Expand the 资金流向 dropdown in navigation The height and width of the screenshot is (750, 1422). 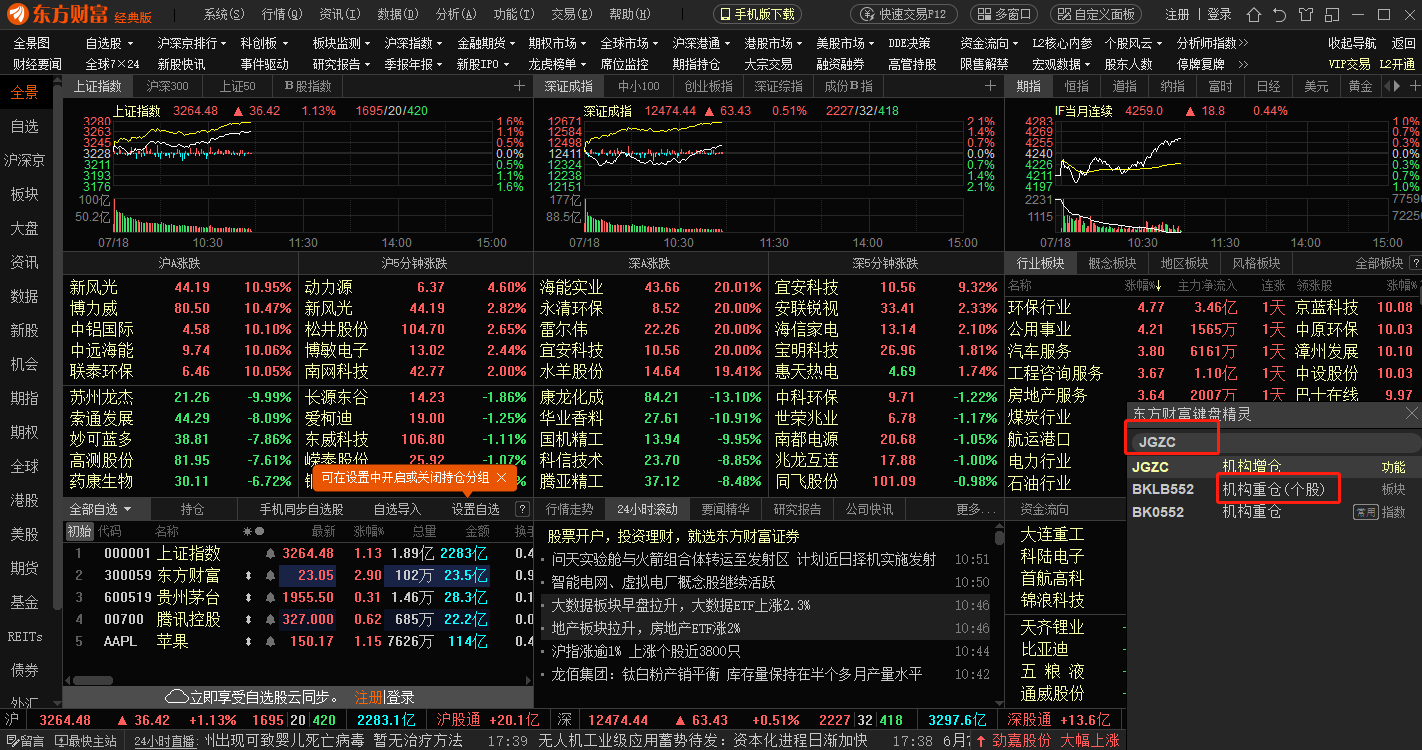click(x=990, y=44)
